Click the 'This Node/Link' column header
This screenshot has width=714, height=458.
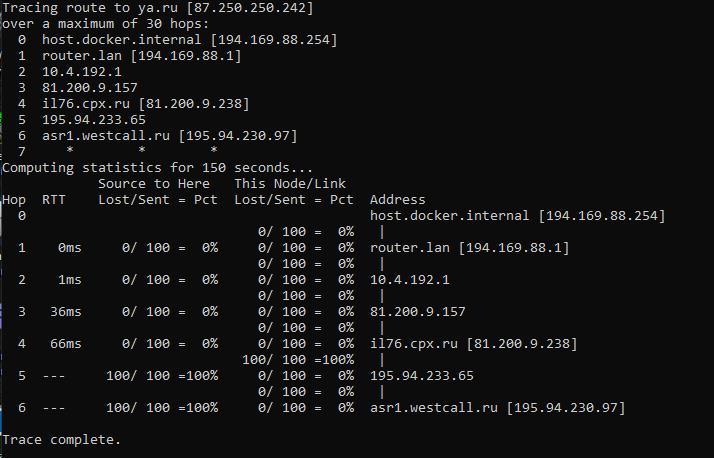(290, 183)
